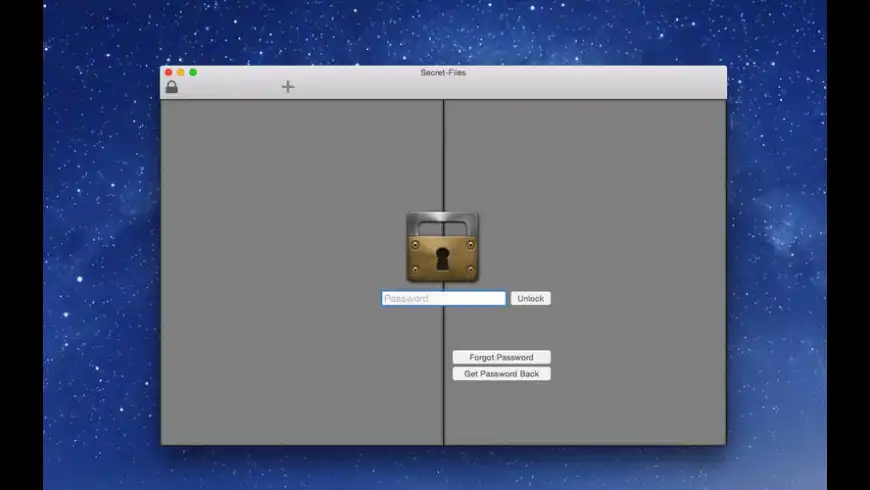Viewport: 870px width, 490px height.
Task: Click the metal shackle of the padlock
Action: (x=442, y=222)
